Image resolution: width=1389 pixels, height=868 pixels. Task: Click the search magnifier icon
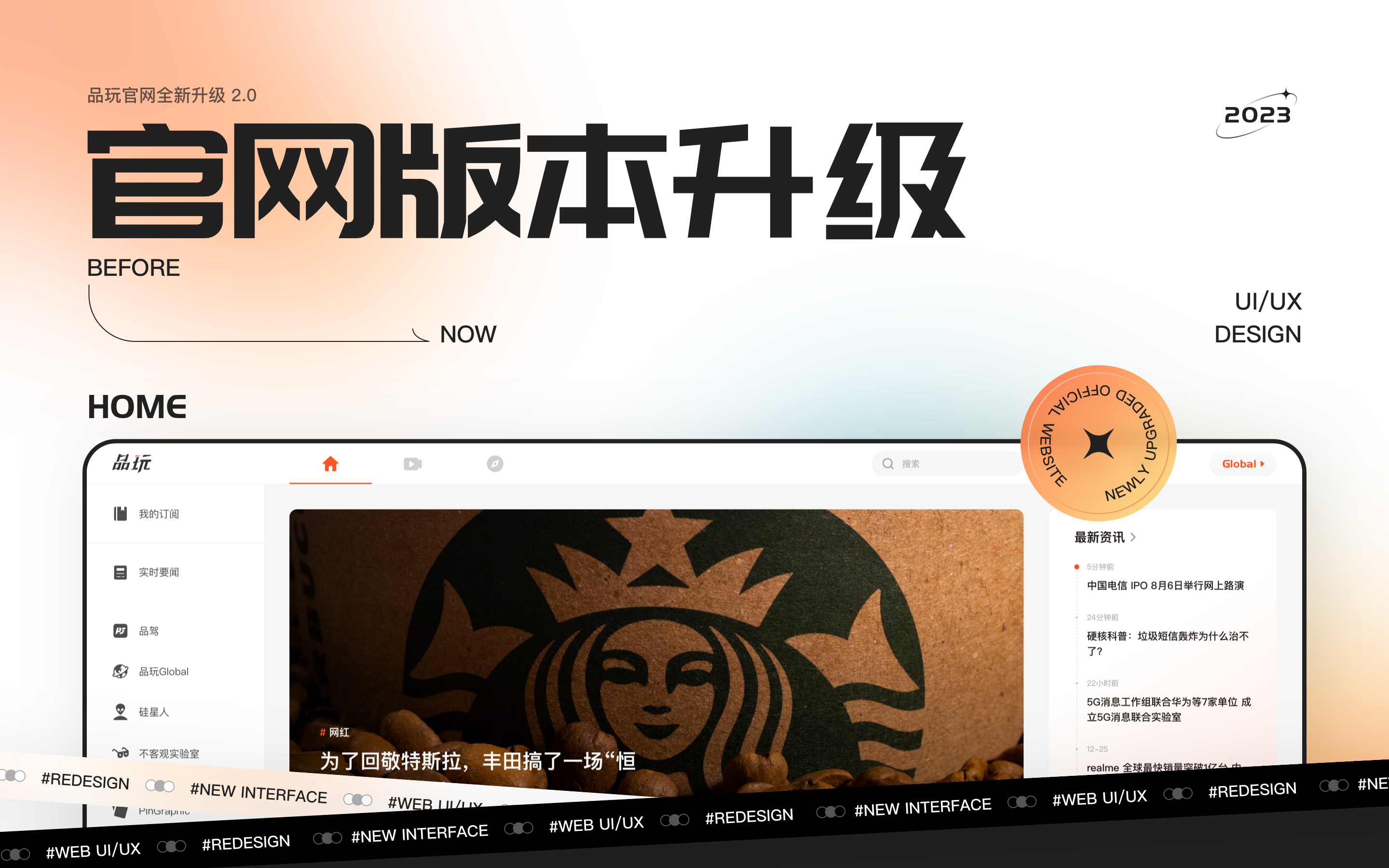click(887, 464)
